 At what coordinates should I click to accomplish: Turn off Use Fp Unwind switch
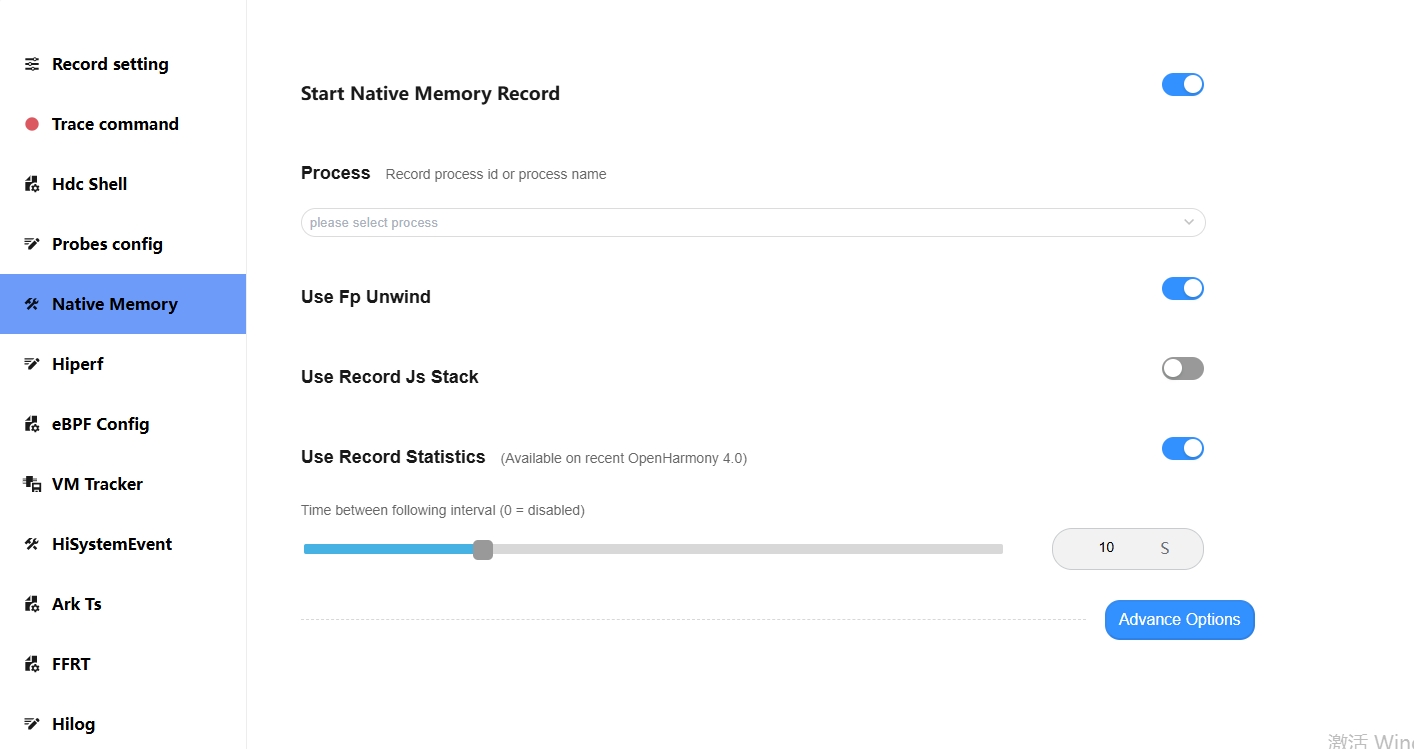pos(1182,289)
